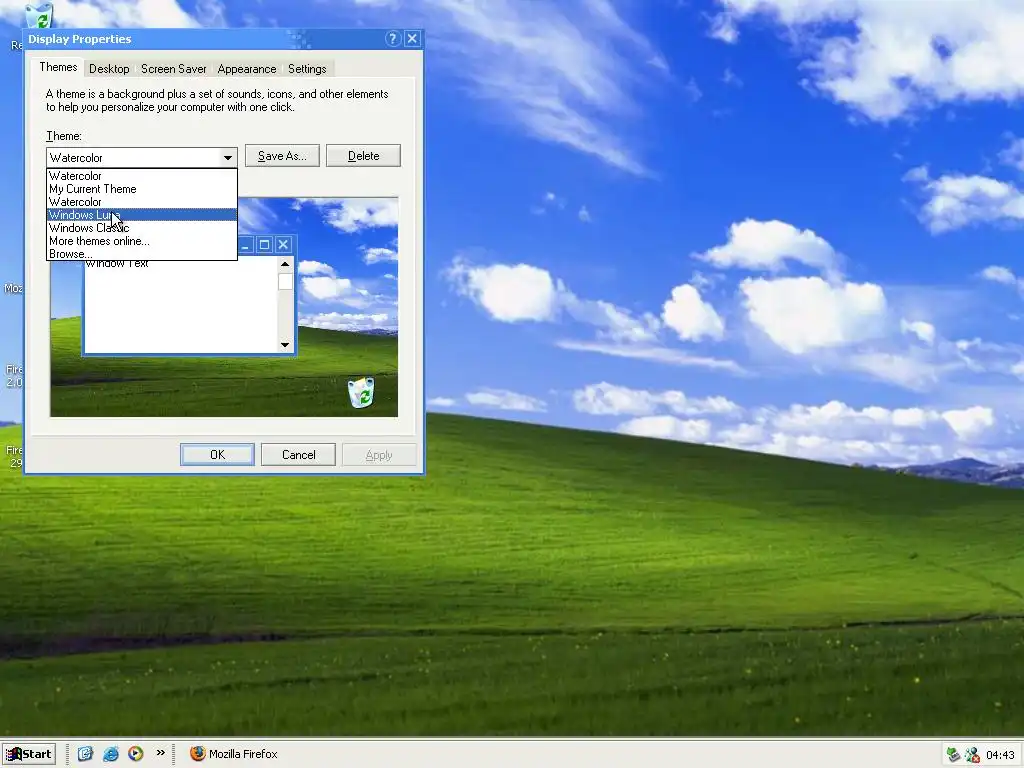The image size is (1024, 768).
Task: Choose Browse... in theme list
Action: coord(141,254)
